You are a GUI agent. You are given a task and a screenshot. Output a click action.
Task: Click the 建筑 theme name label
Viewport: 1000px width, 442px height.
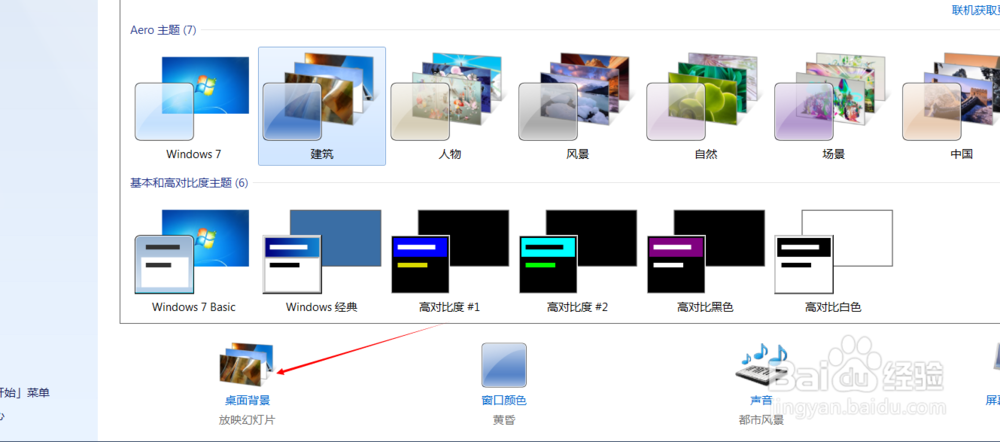(x=322, y=154)
